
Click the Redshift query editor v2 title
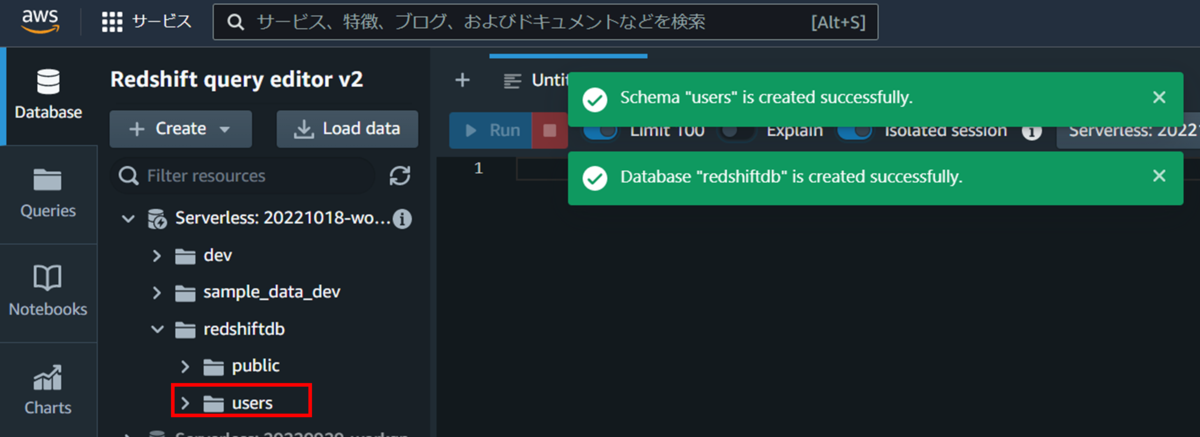coord(236,80)
